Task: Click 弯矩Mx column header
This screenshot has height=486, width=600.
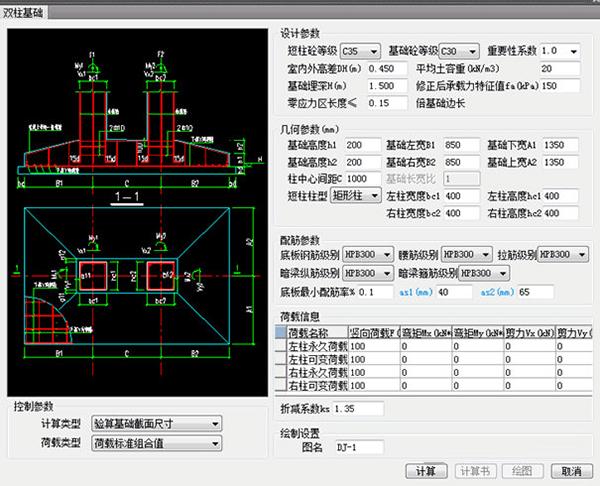Action: [426, 333]
